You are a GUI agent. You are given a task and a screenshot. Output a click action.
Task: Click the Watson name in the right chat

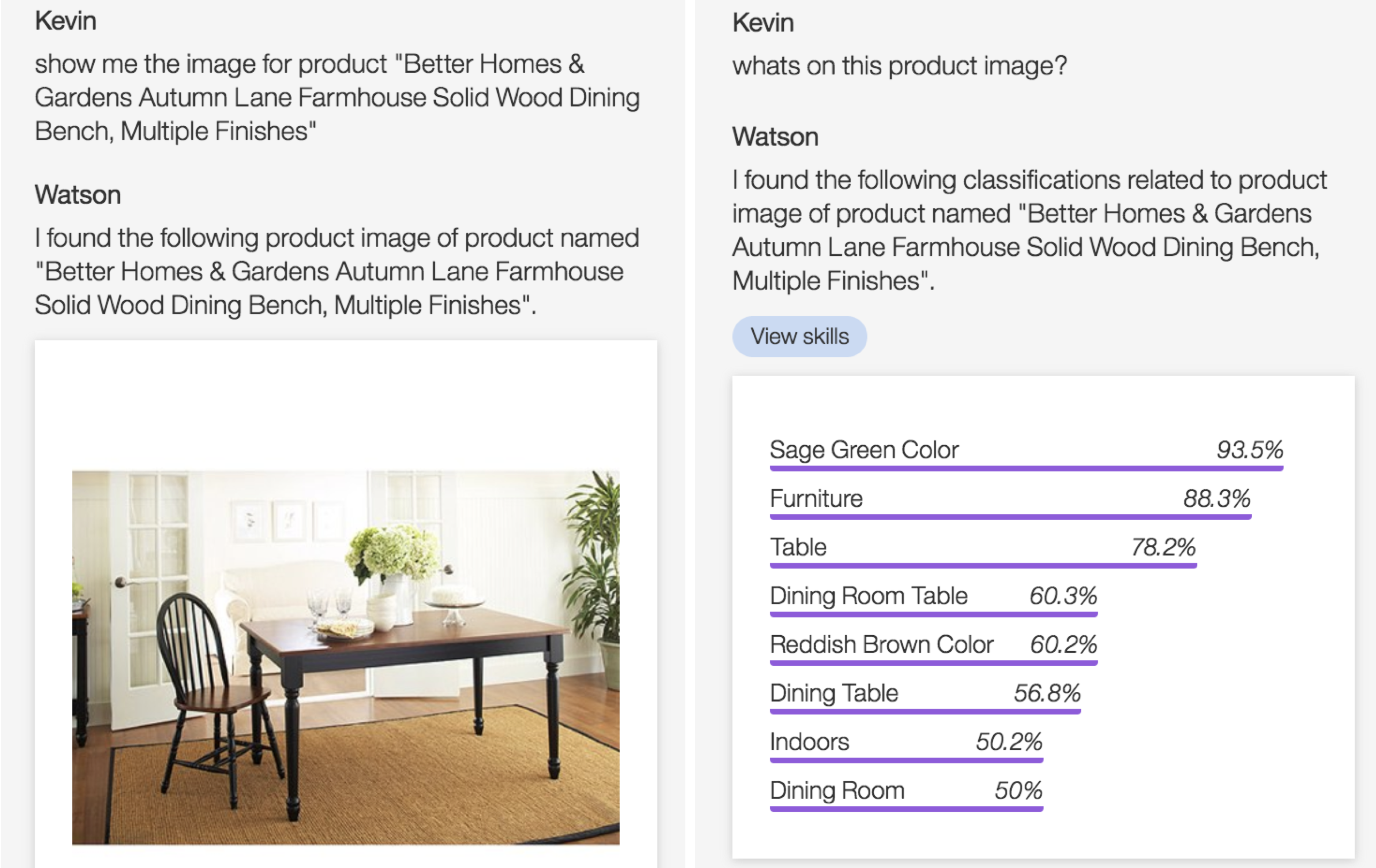(775, 137)
